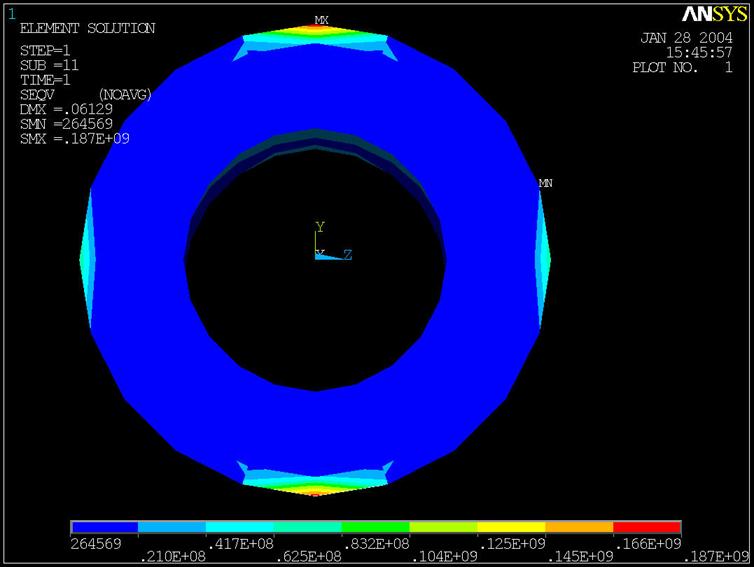This screenshot has width=754, height=567.
Task: Click the SMN =264569 line
Action: click(x=66, y=124)
